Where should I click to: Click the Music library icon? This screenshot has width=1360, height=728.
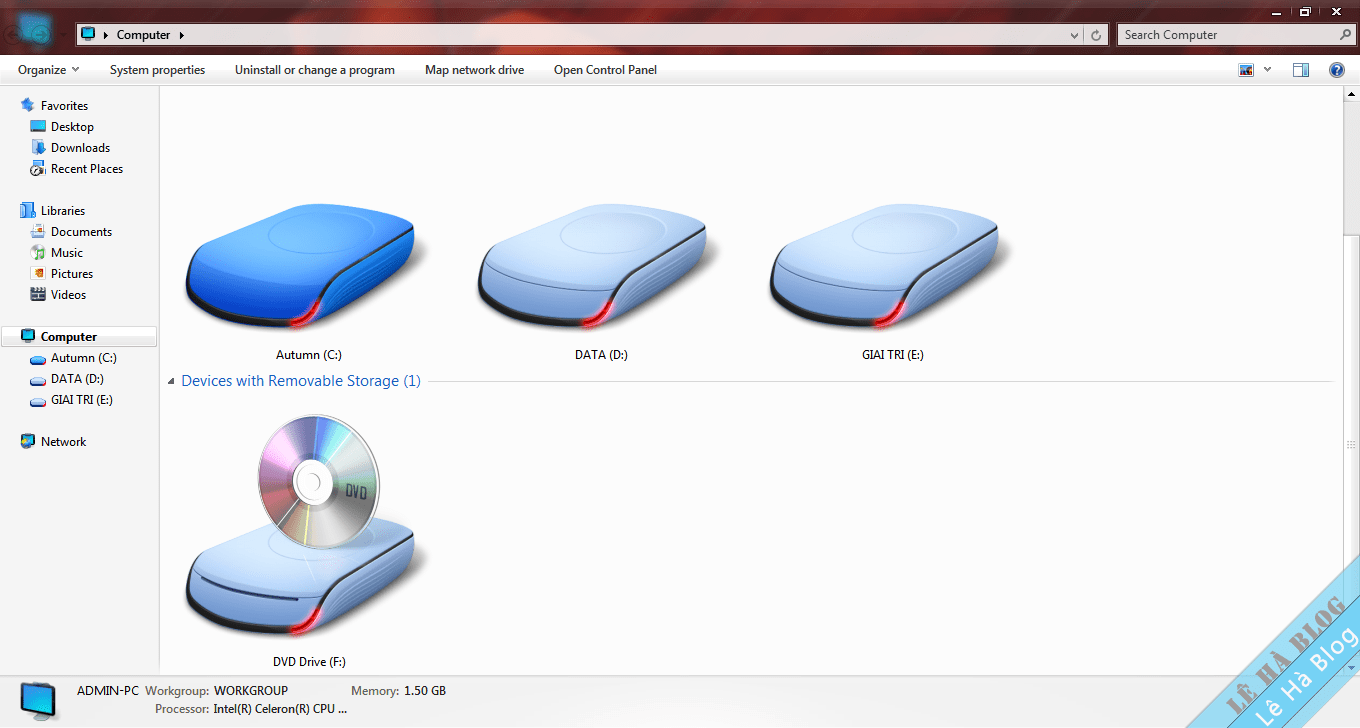click(x=38, y=253)
